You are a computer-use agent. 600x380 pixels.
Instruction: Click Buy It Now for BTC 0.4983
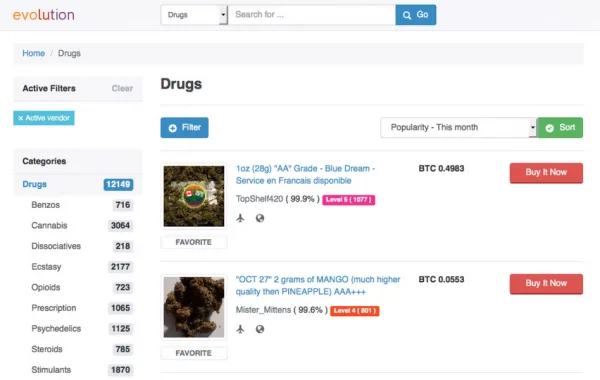click(546, 173)
